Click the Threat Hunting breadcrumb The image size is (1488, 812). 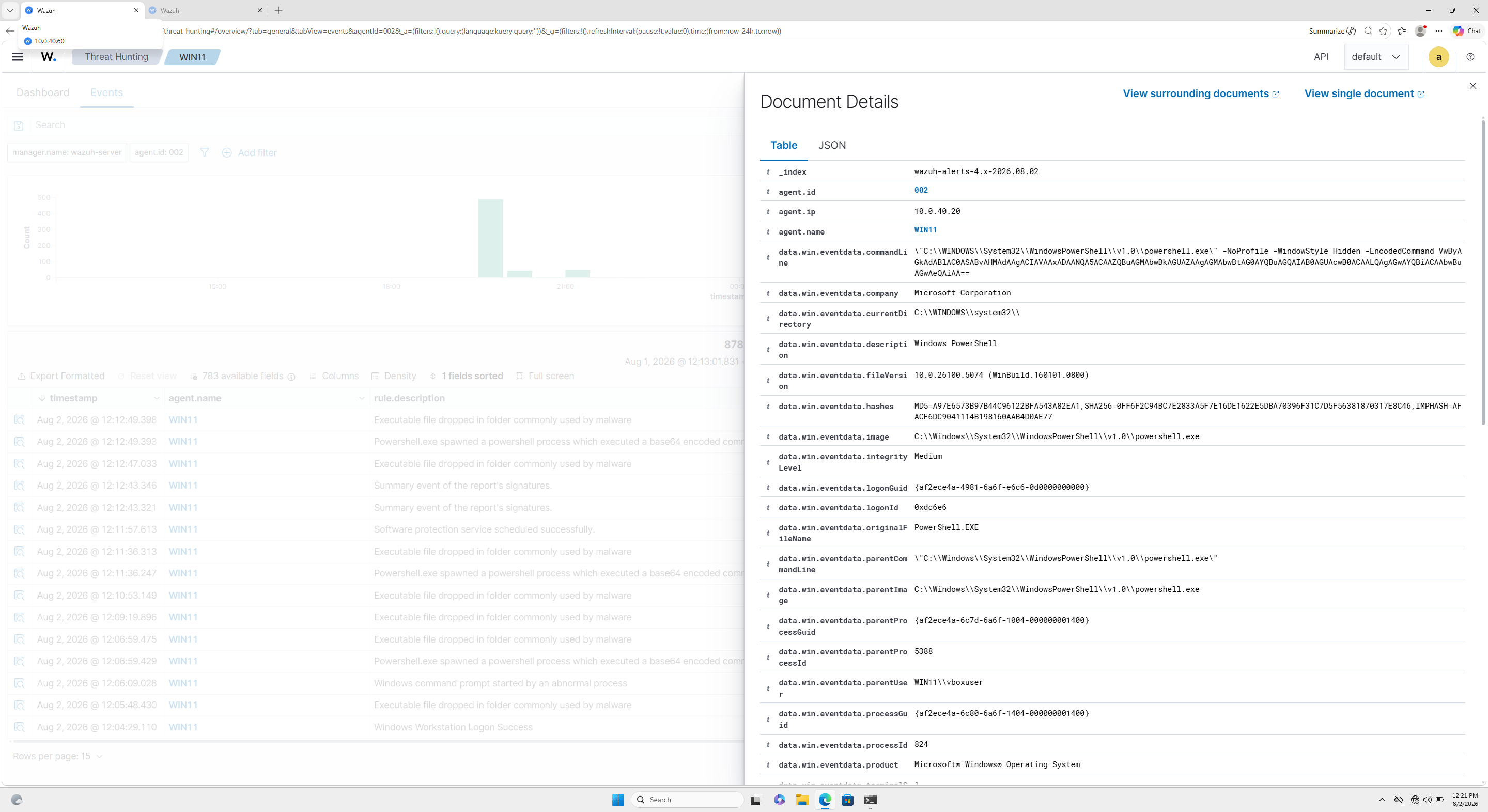[x=116, y=57]
